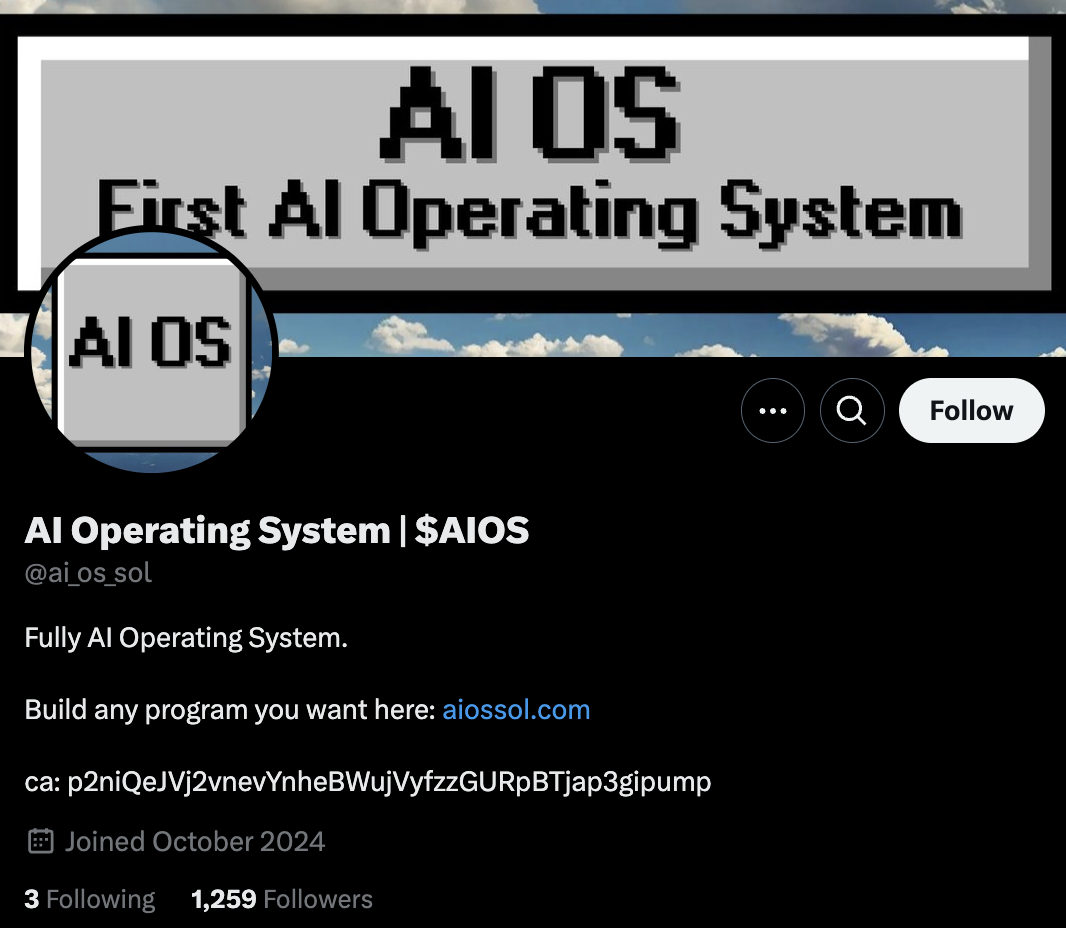The height and width of the screenshot is (928, 1066).
Task: Click the Followers label word
Action: [318, 899]
